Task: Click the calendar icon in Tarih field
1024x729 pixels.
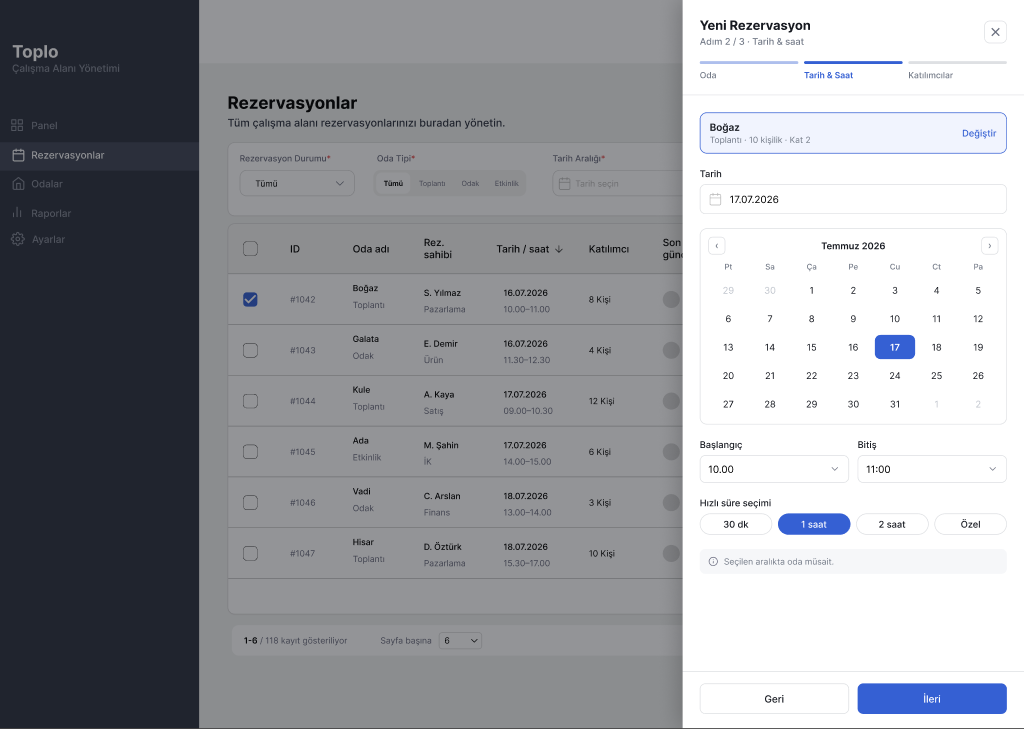Action: coord(715,199)
